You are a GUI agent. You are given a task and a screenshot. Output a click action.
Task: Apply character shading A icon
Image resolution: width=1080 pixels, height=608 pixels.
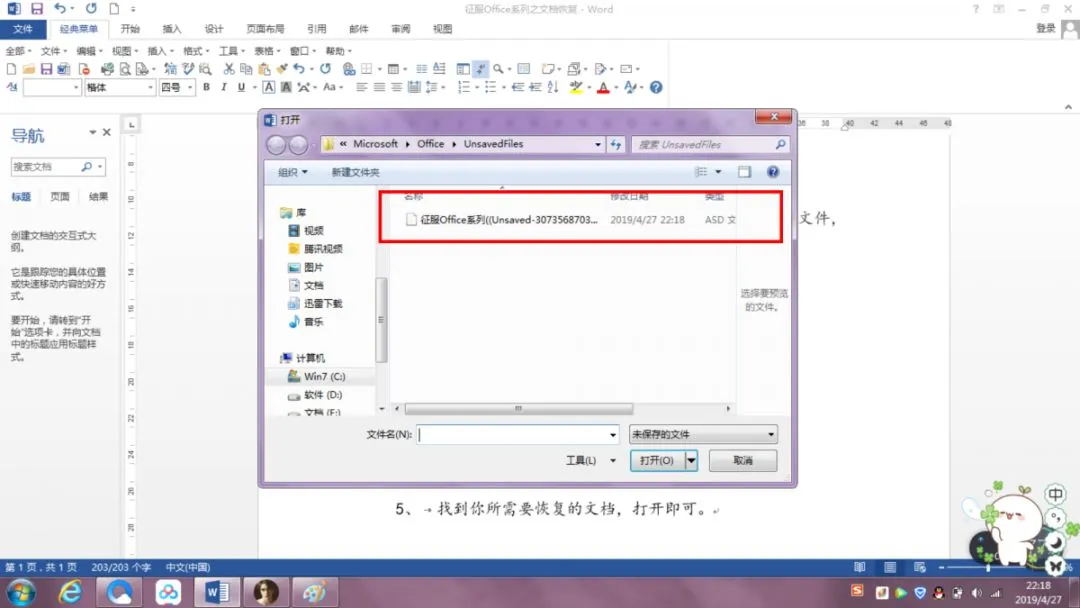(x=286, y=87)
